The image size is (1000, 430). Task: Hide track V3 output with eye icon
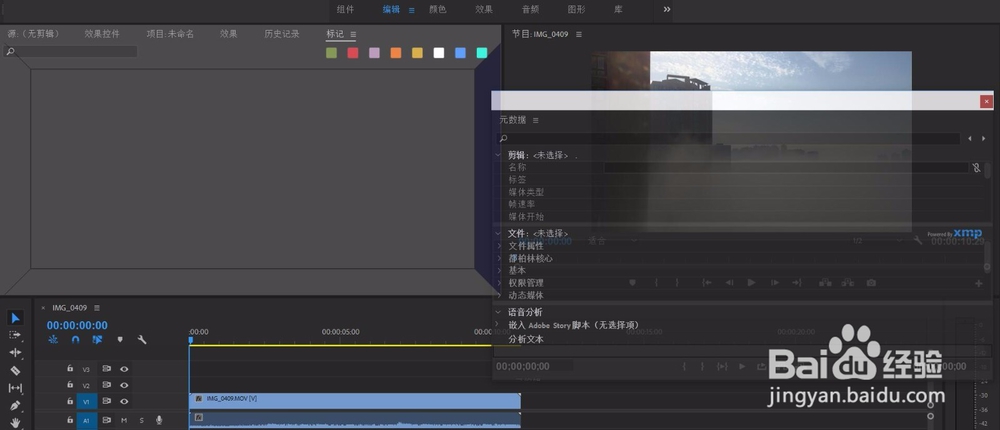[x=124, y=369]
